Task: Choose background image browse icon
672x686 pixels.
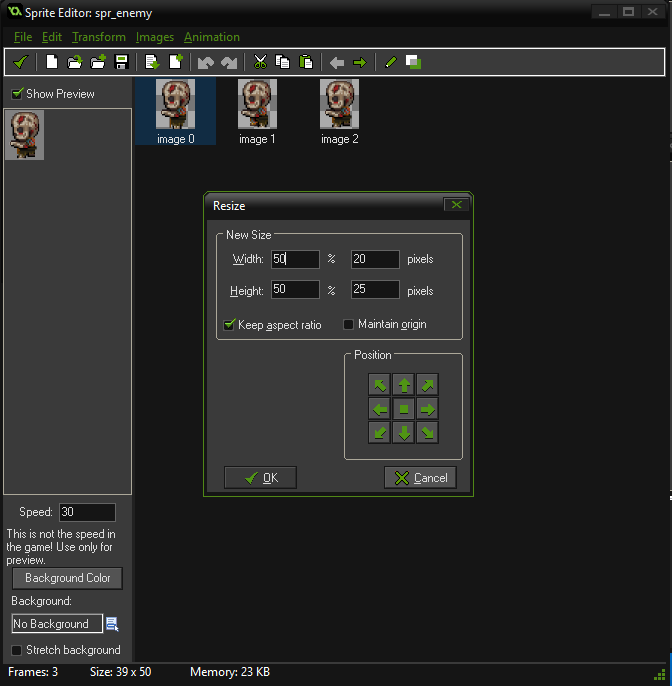Action: 112,624
